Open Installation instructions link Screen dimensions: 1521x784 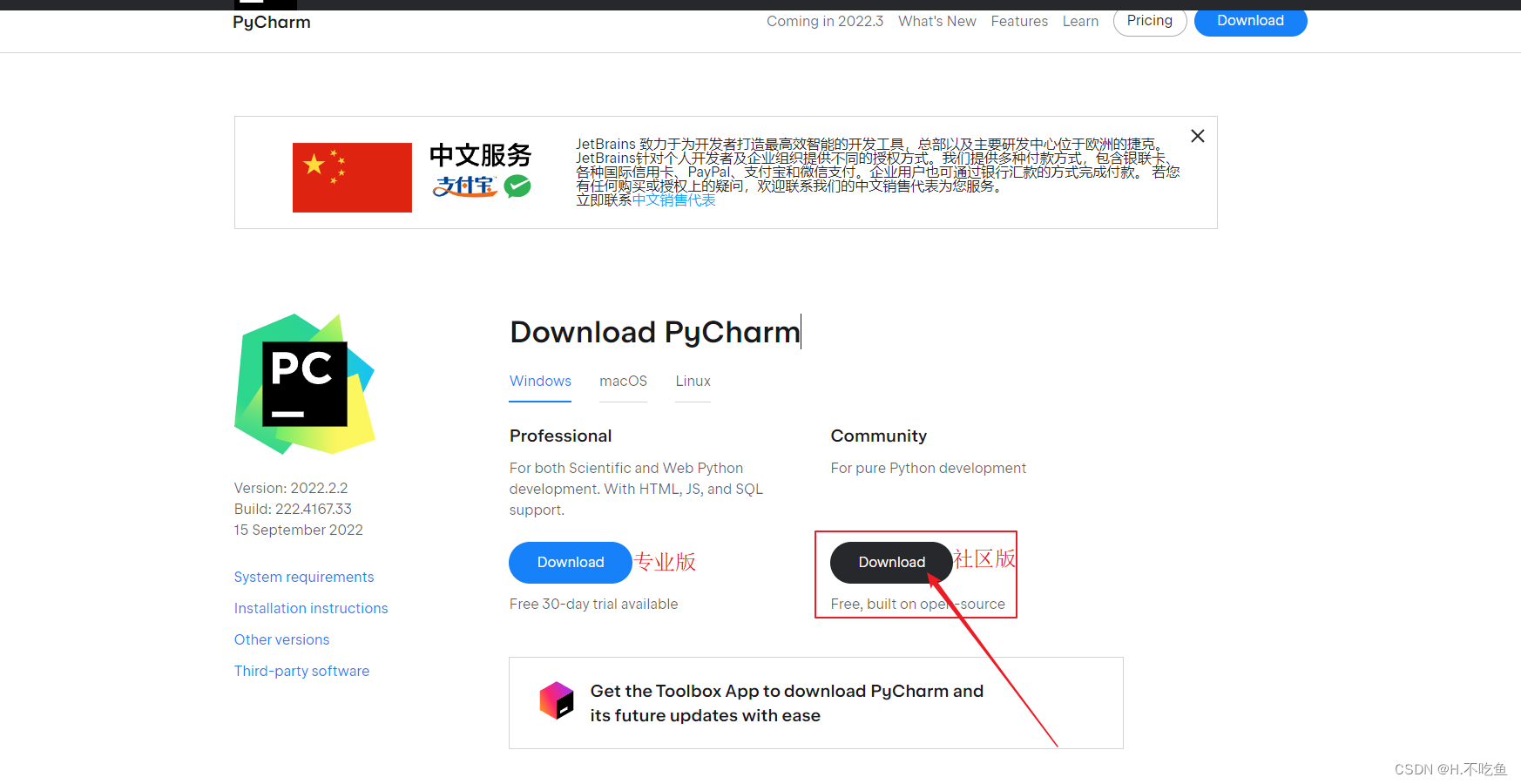point(311,608)
